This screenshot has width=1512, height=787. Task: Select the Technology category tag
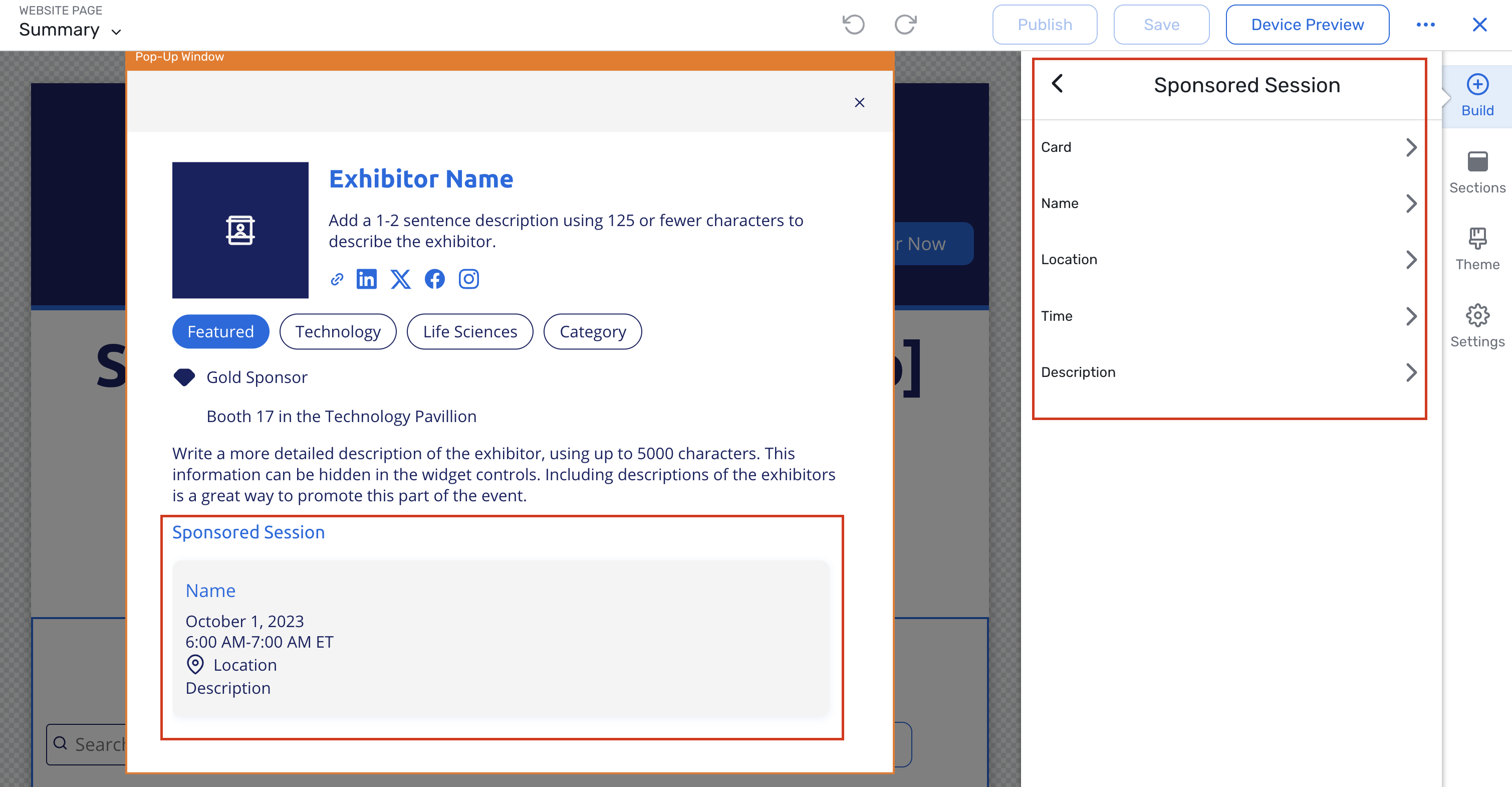338,332
